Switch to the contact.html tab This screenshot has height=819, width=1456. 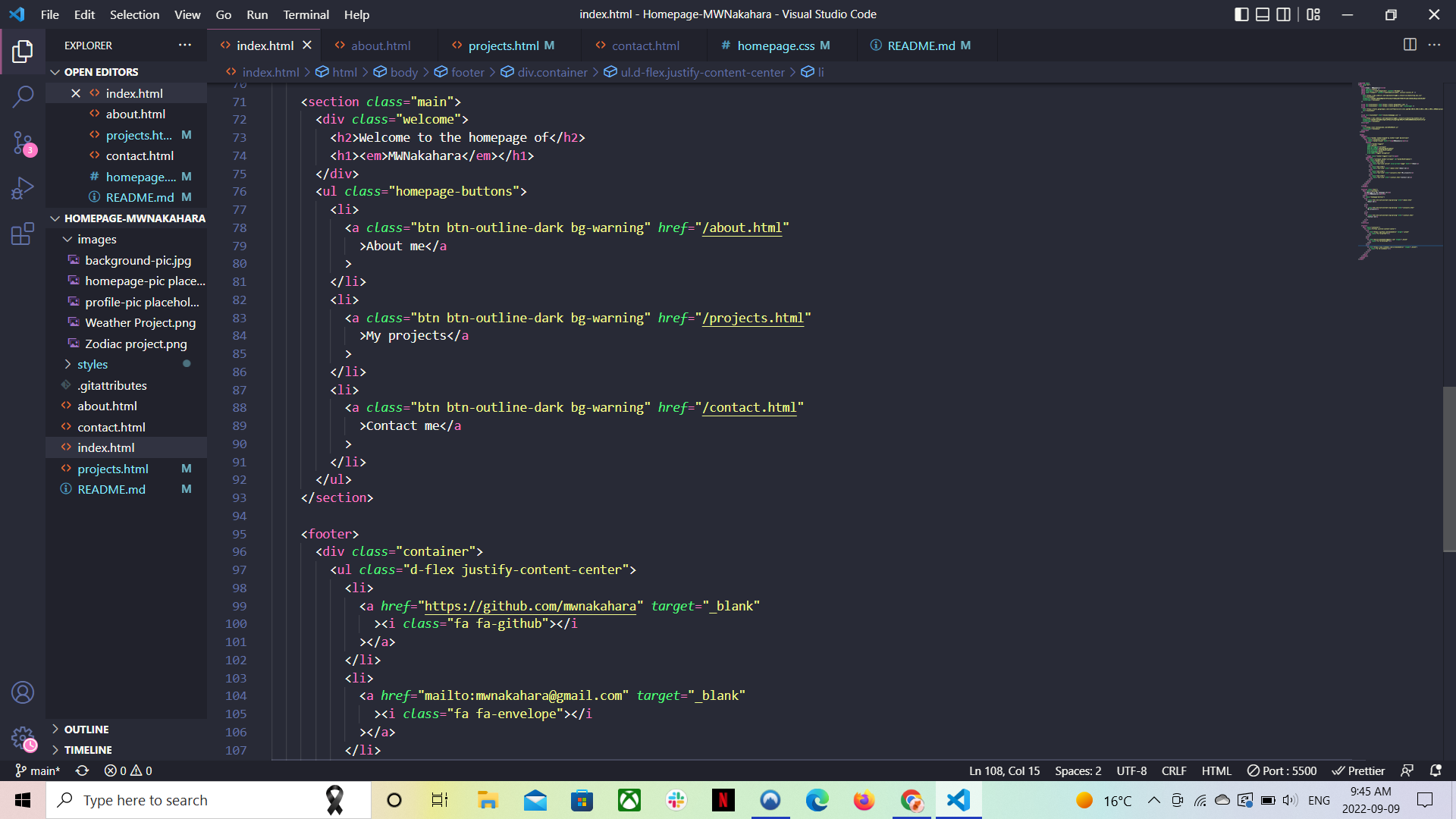pos(645,45)
